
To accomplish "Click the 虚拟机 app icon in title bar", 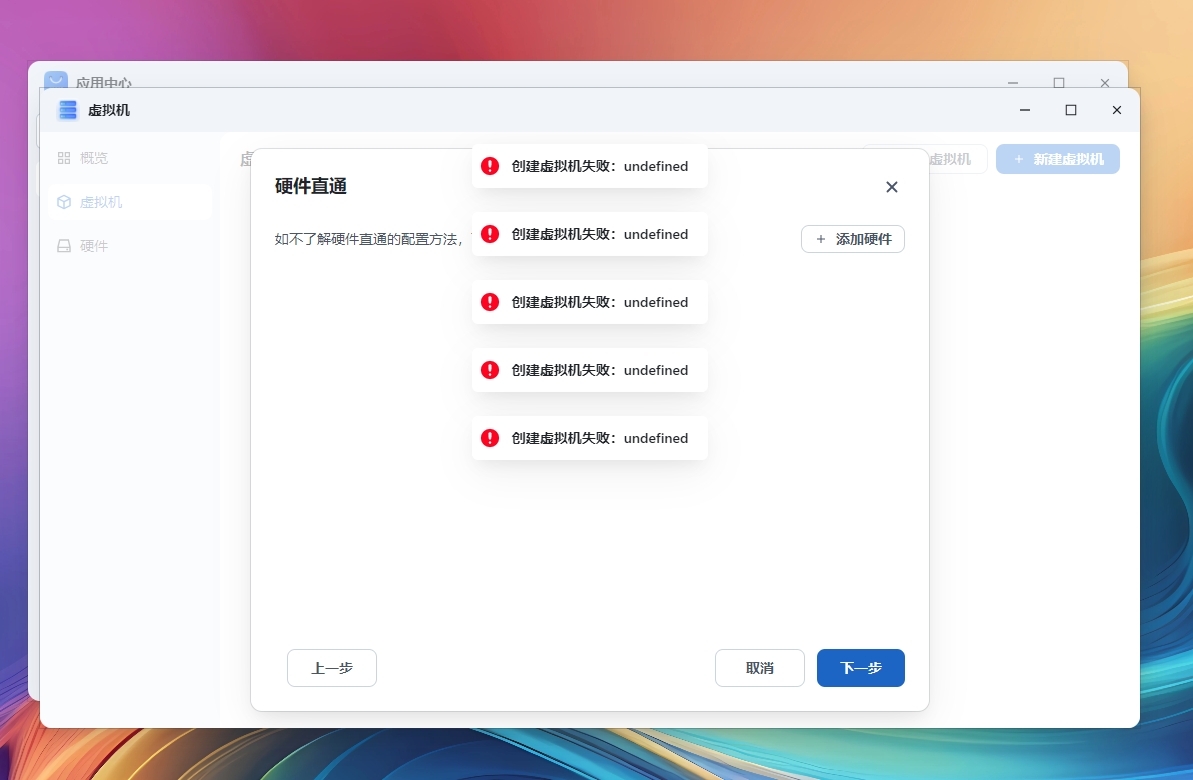I will [68, 110].
